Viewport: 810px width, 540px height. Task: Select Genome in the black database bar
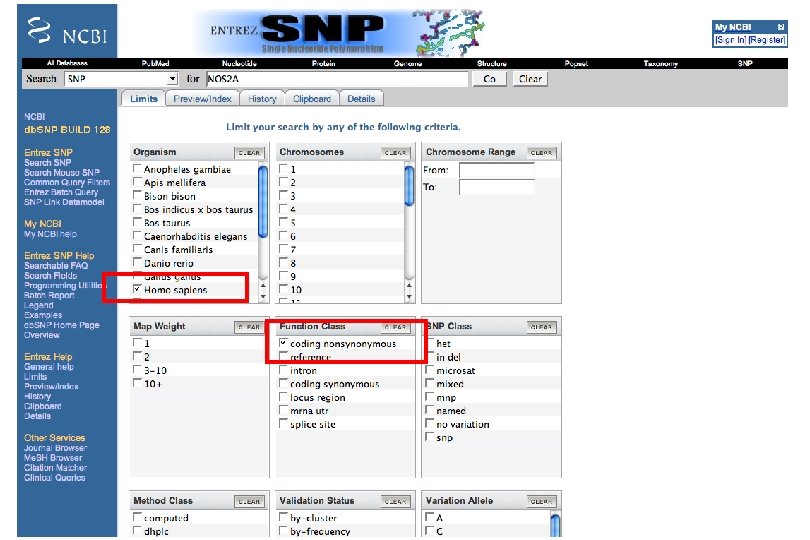[408, 63]
